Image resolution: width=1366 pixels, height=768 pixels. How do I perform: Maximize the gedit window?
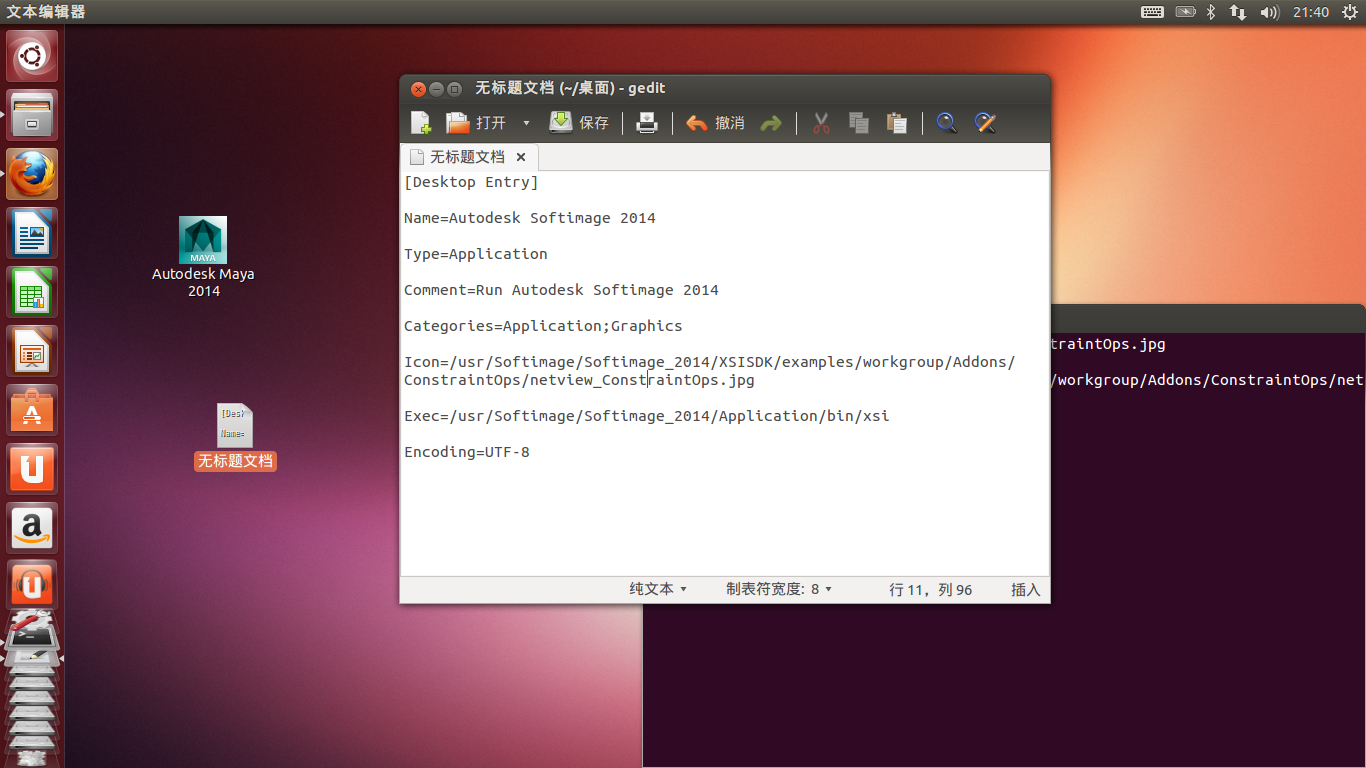pyautogui.click(x=454, y=89)
